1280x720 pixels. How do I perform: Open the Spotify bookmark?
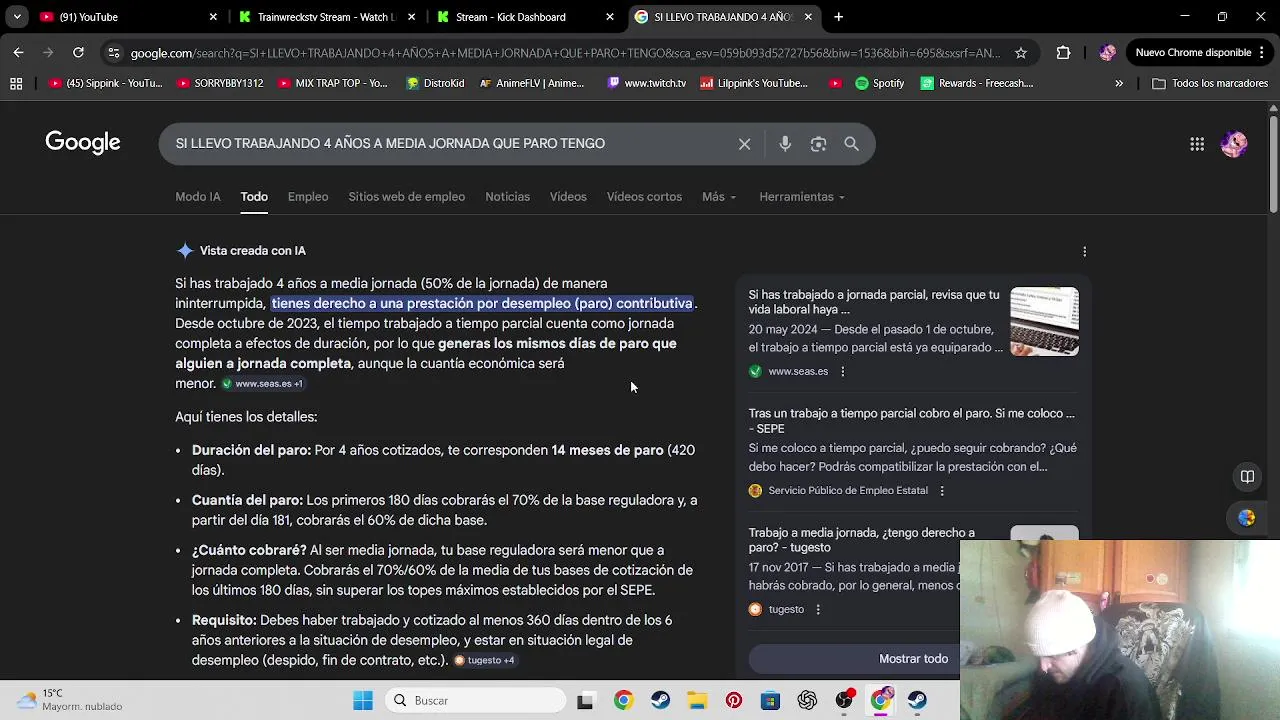[879, 83]
